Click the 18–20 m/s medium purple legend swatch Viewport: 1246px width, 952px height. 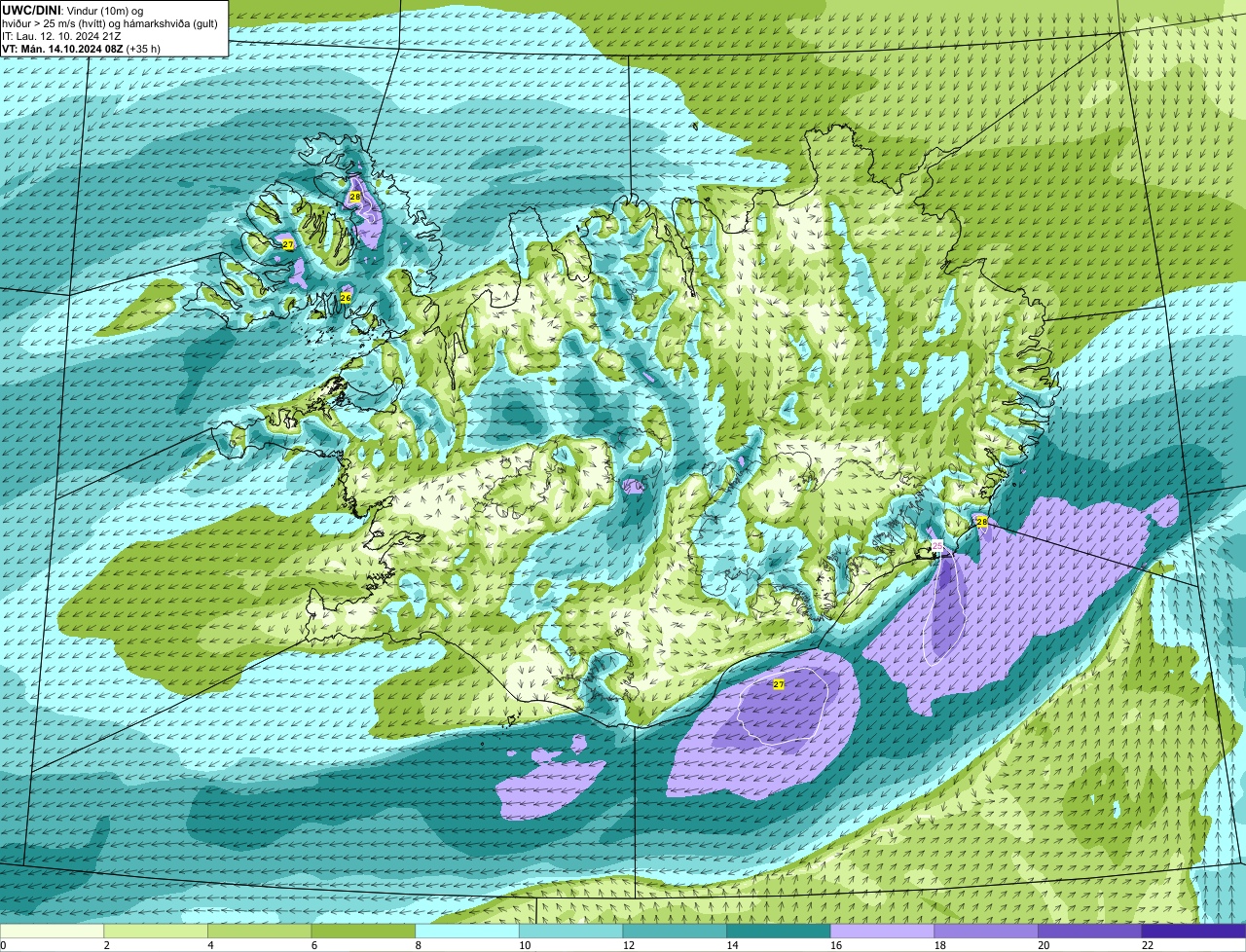coord(986,932)
